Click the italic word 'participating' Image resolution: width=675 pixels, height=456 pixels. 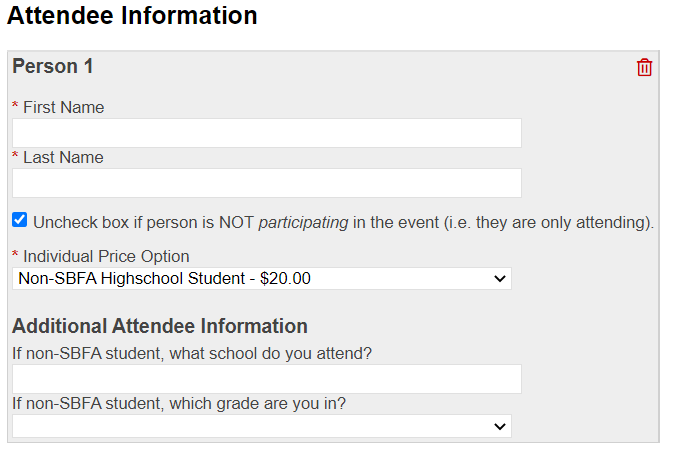[x=303, y=223]
